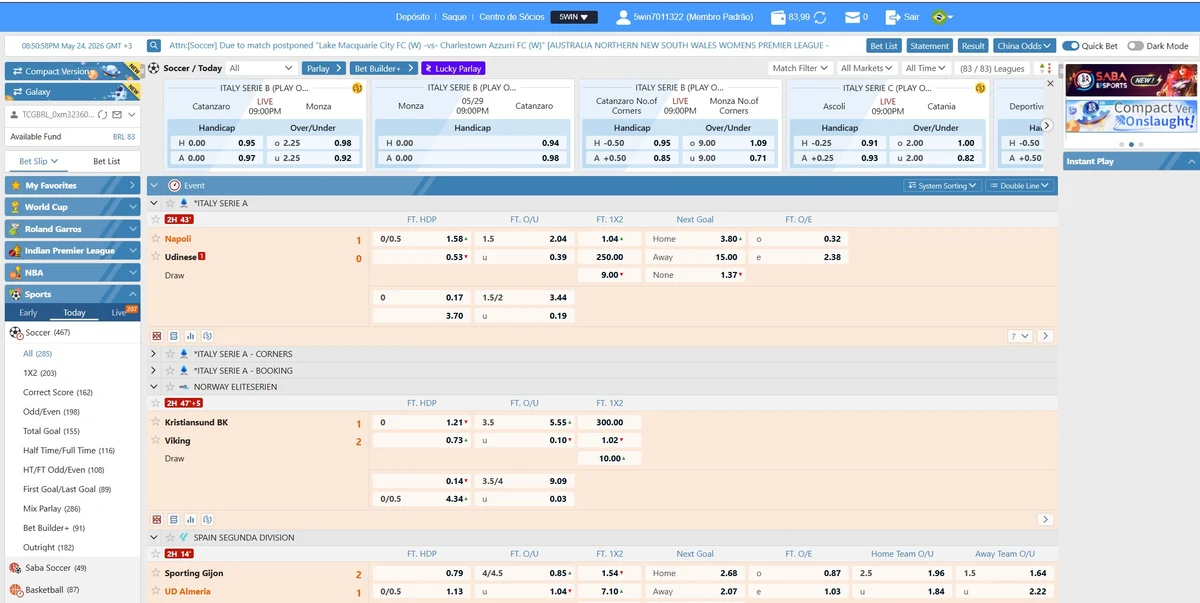
Task: Open the China Odds dropdown
Action: coord(1024,46)
